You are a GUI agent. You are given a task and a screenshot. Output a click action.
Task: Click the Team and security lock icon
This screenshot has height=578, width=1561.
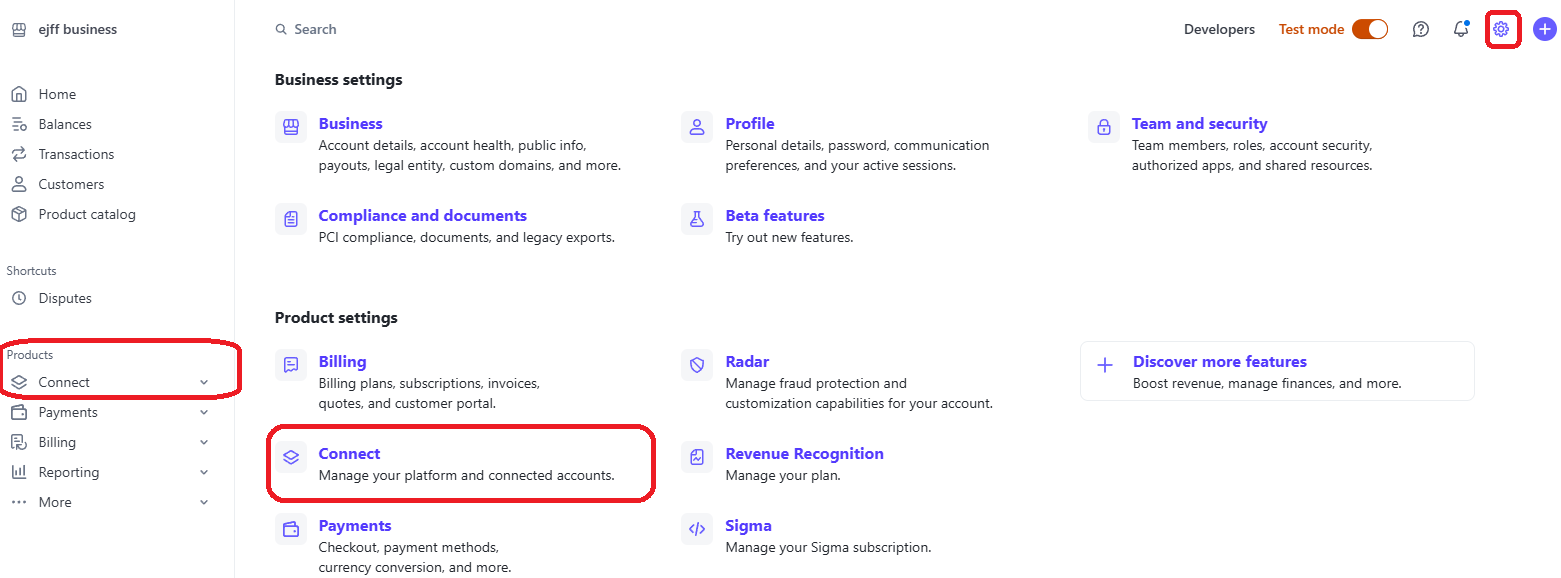[x=1104, y=127]
